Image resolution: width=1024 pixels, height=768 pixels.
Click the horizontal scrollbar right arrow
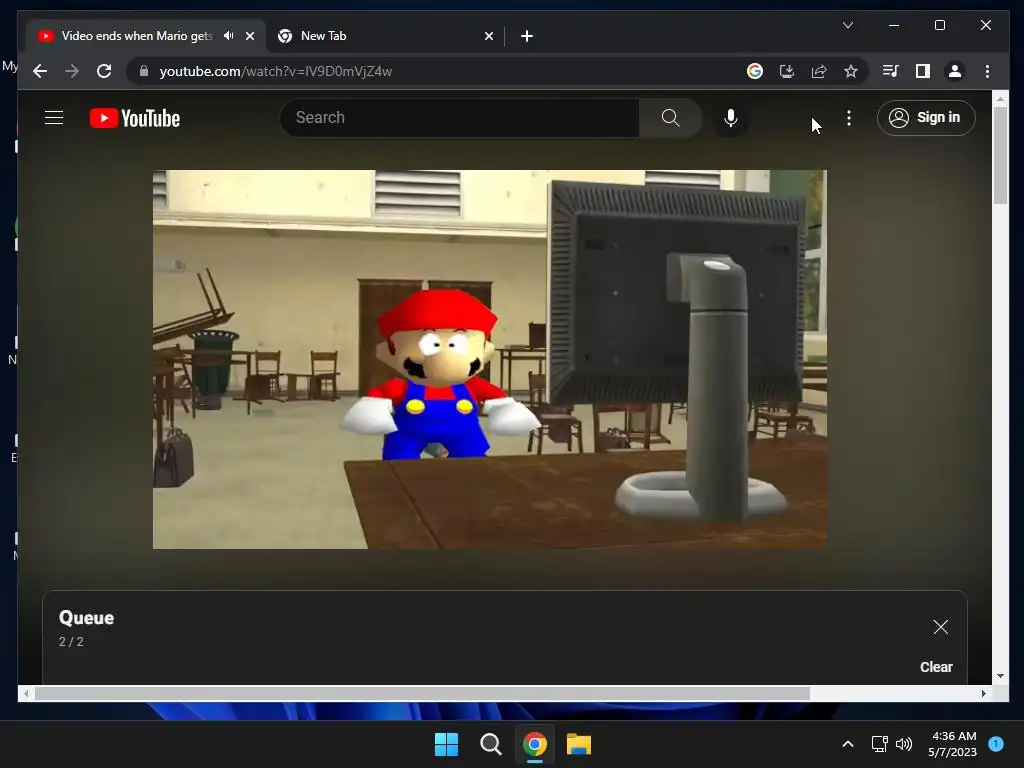coord(984,694)
